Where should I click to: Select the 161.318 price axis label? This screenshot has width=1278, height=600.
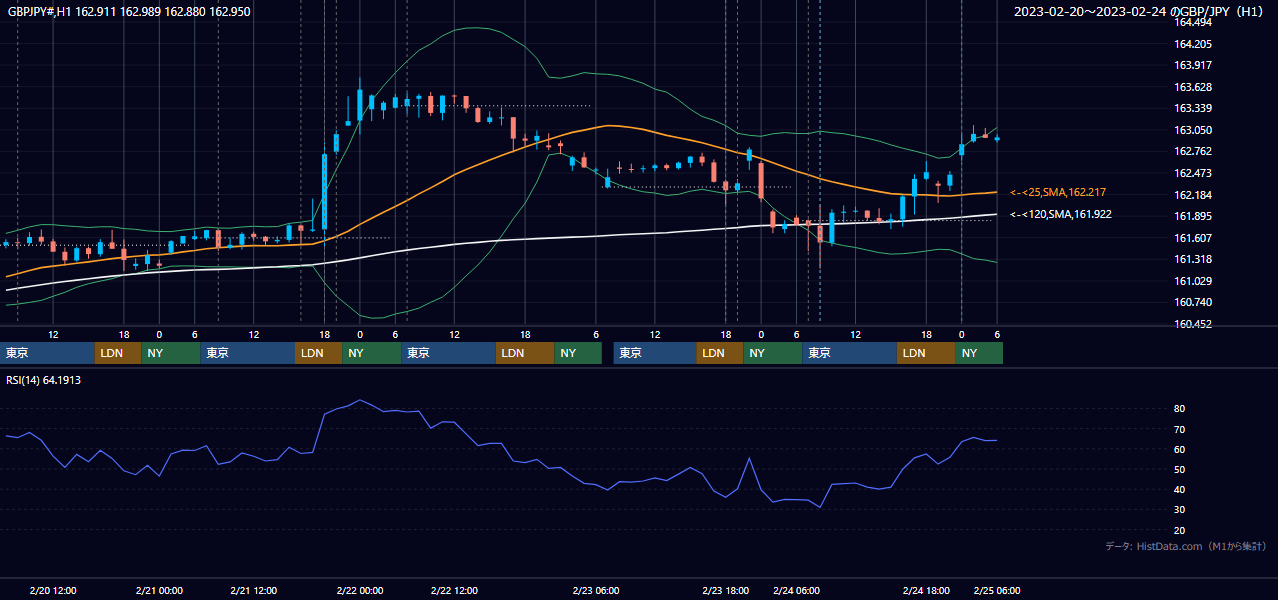pyautogui.click(x=1193, y=259)
